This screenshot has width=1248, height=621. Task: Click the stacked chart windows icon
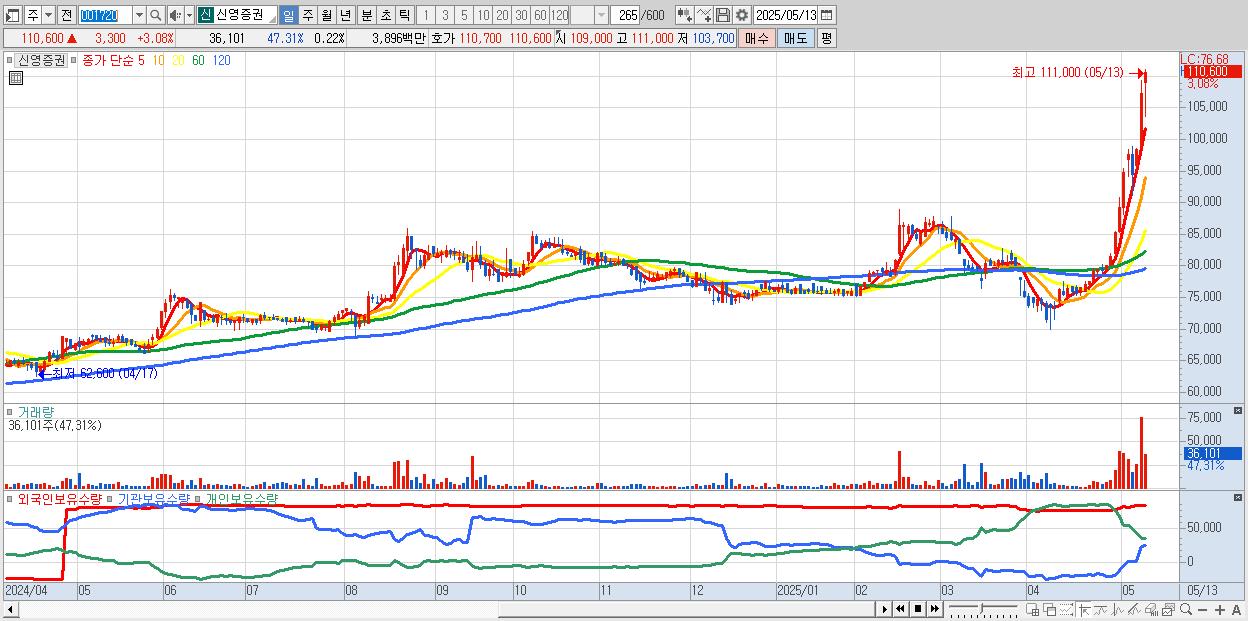point(1168,609)
